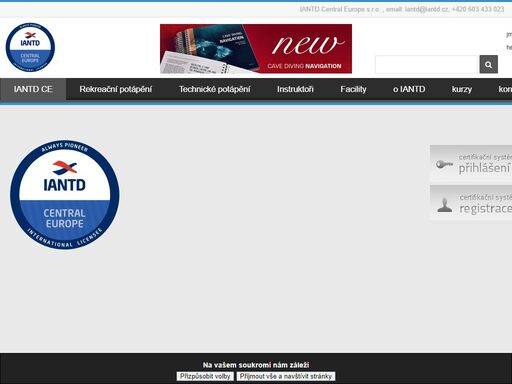The image size is (512, 384).
Task: Open the o IANTD menu item
Action: coord(409,89)
